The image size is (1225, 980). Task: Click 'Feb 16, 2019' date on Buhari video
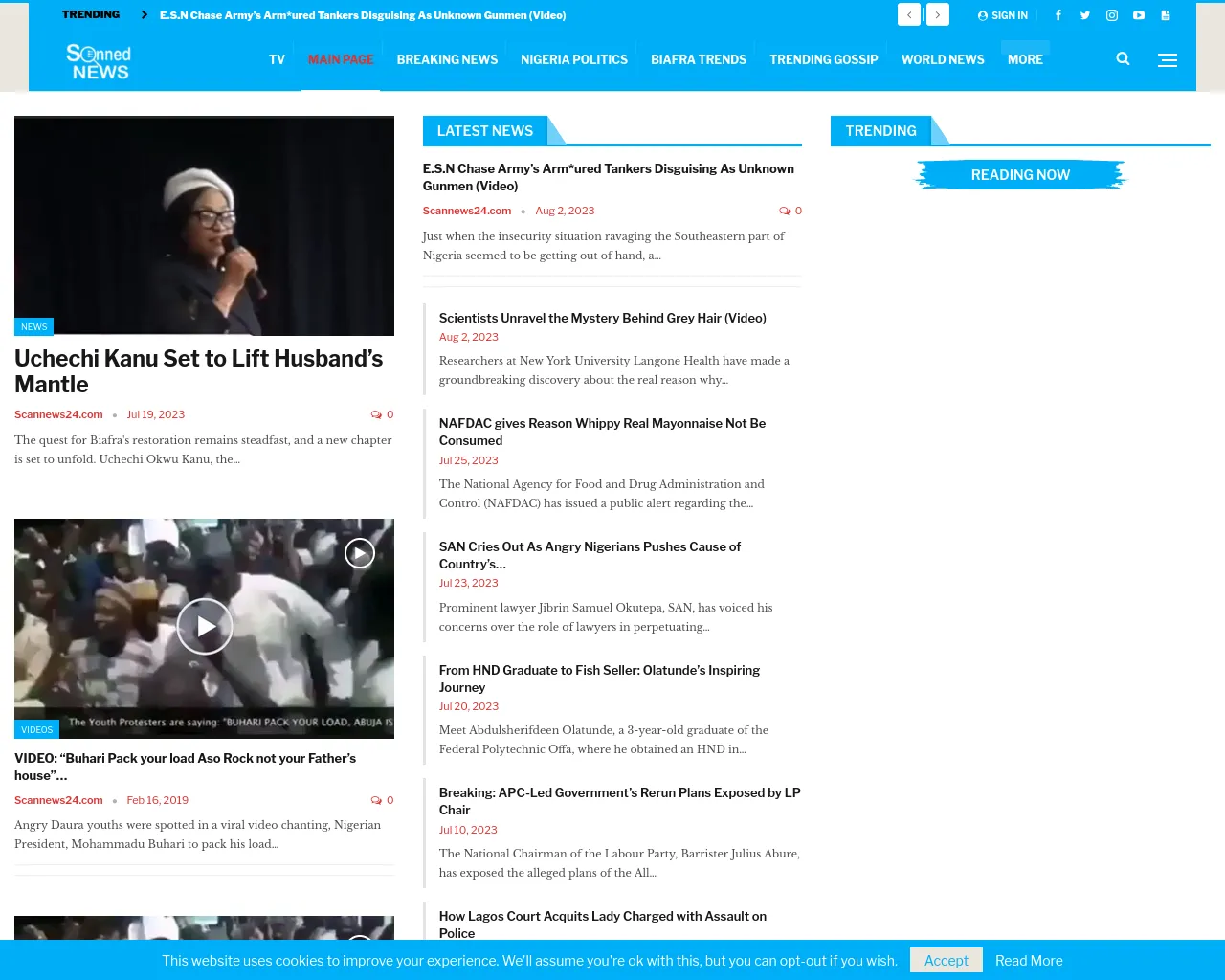coord(158,800)
